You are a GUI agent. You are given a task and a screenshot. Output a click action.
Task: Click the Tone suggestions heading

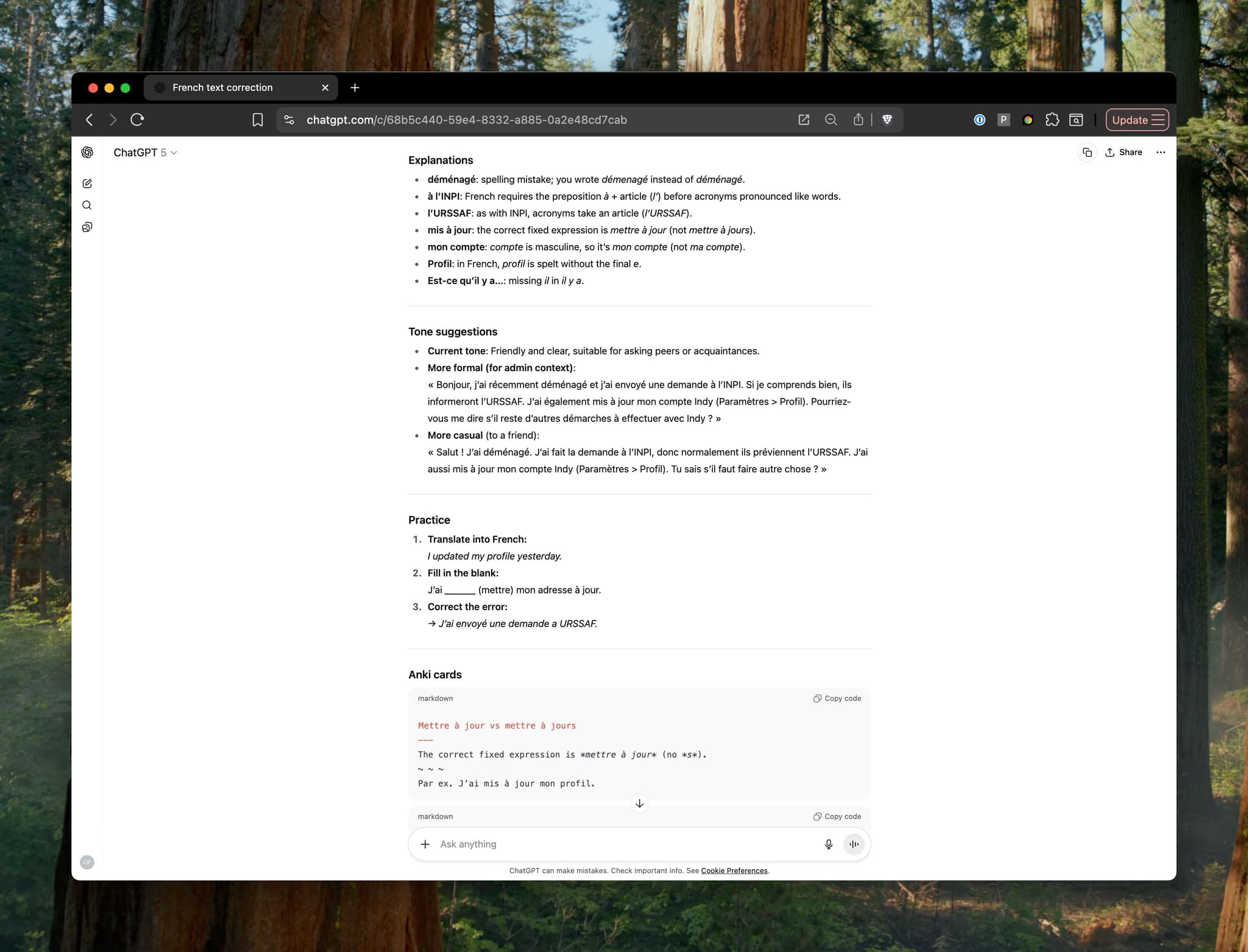[x=453, y=332]
